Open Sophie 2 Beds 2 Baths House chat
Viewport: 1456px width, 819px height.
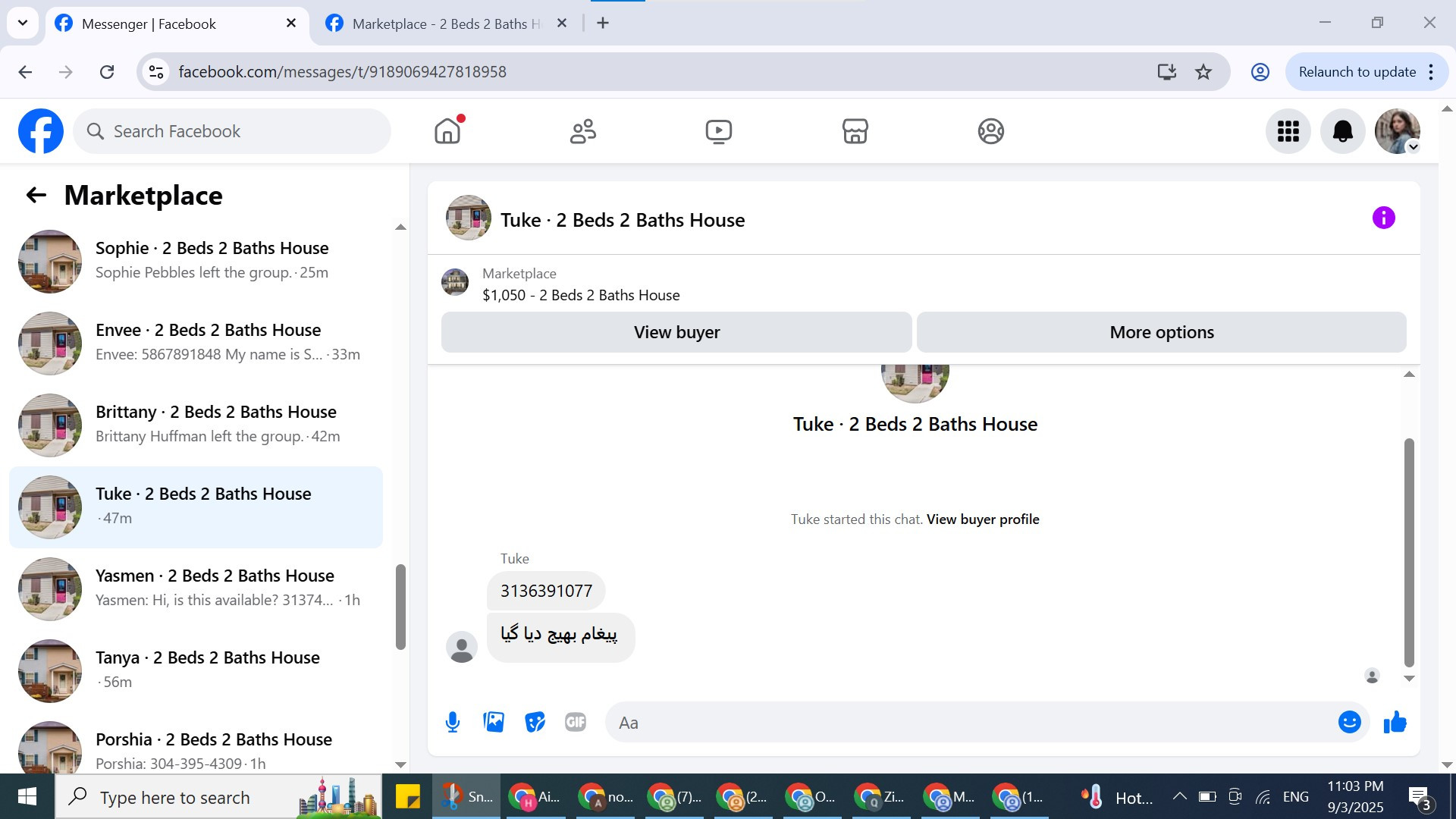[196, 261]
